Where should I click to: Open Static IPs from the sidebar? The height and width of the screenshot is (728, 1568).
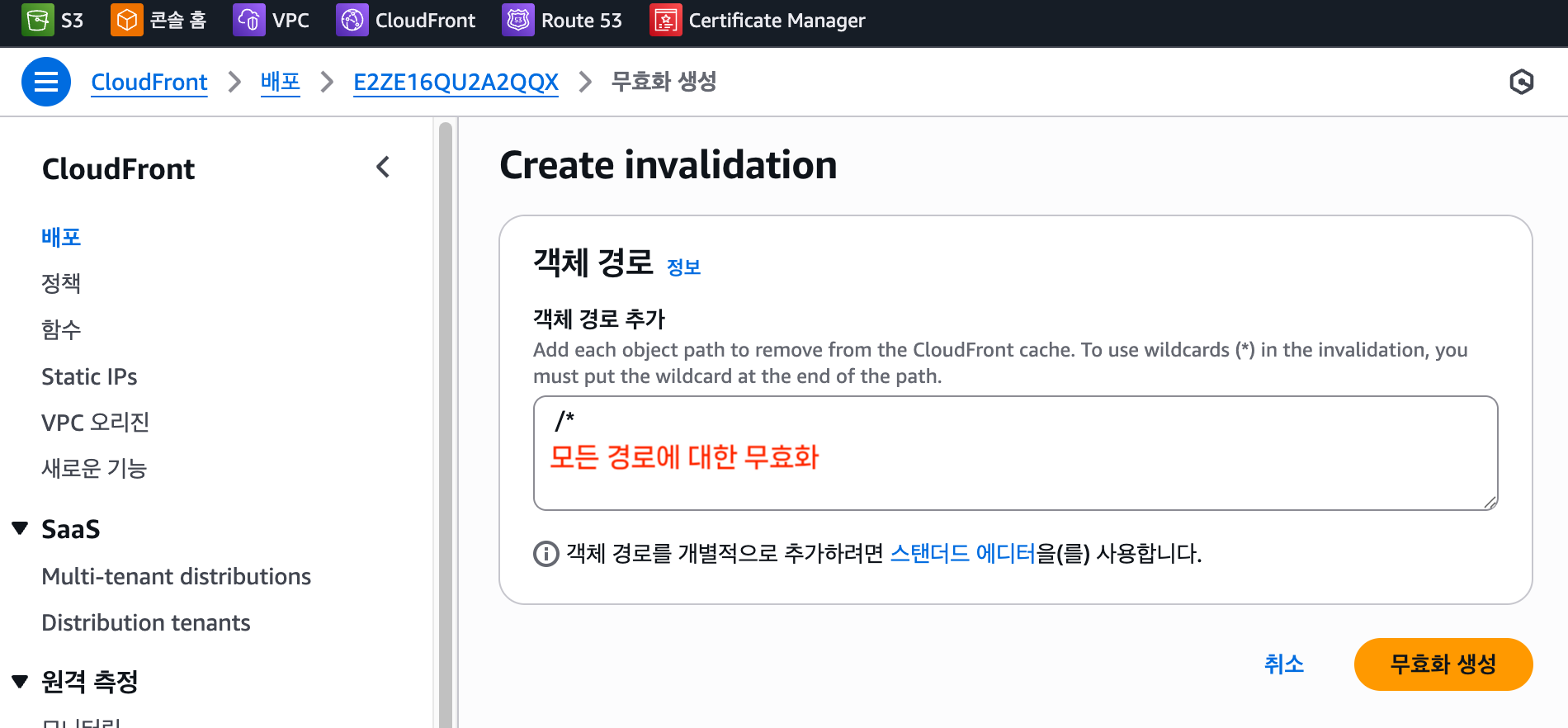(x=89, y=376)
